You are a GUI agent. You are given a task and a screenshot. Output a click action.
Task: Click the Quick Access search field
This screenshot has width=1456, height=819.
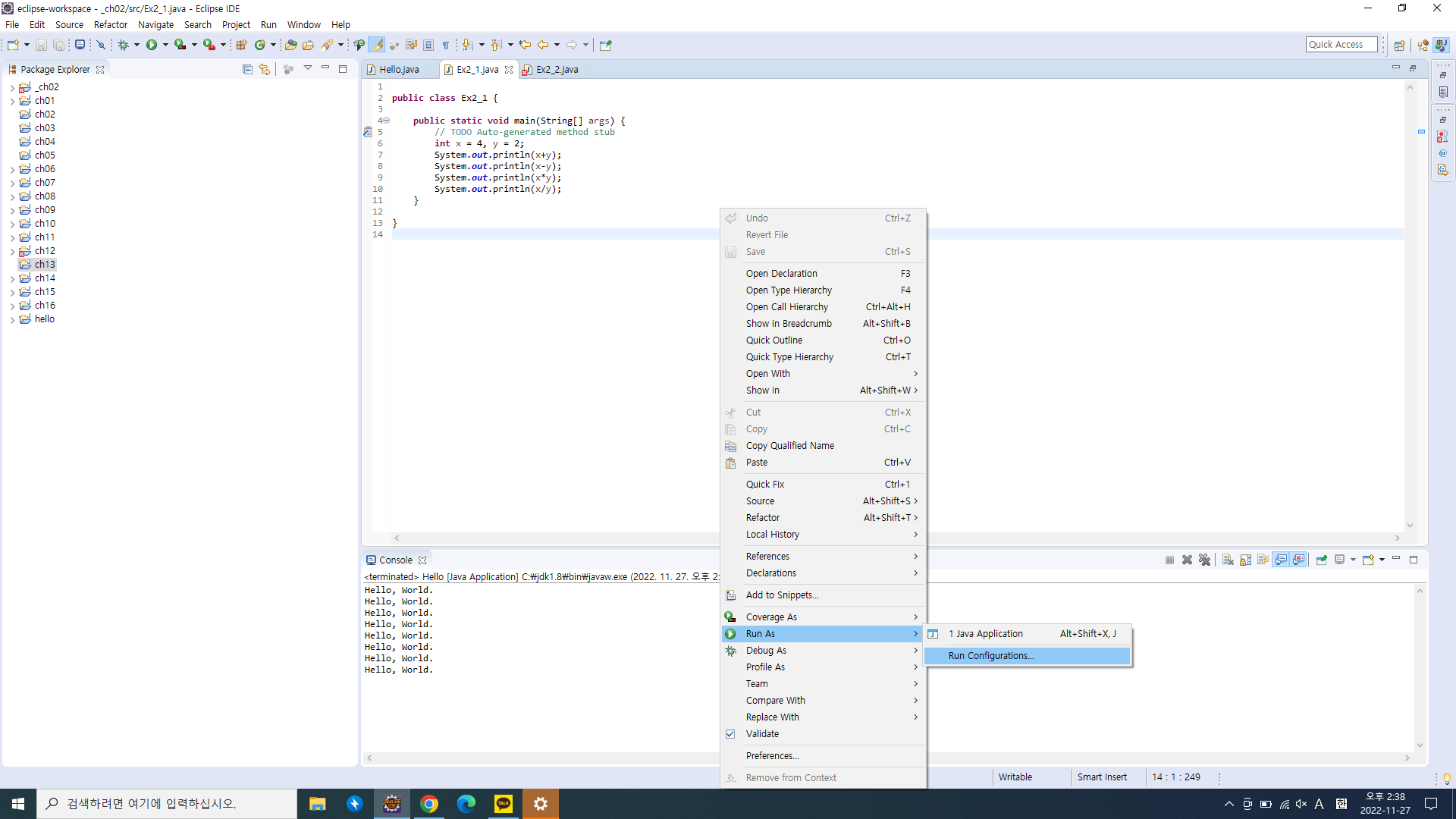[x=1341, y=44]
